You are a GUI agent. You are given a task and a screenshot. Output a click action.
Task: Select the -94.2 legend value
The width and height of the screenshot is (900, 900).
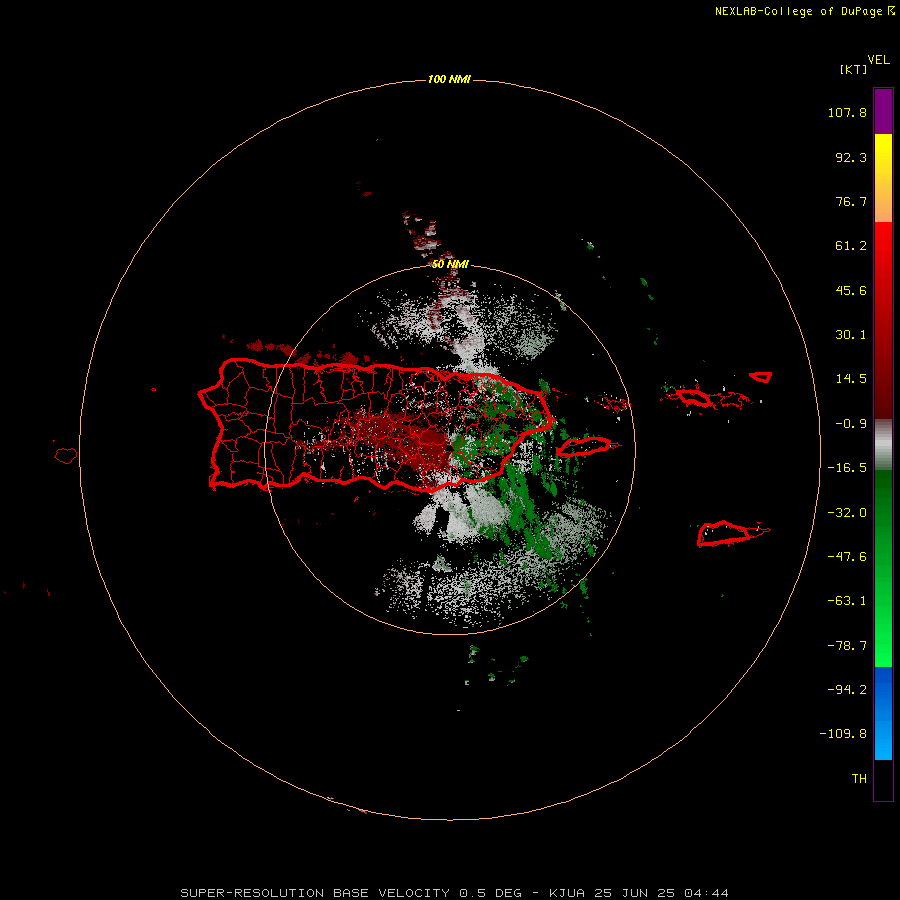[x=847, y=690]
